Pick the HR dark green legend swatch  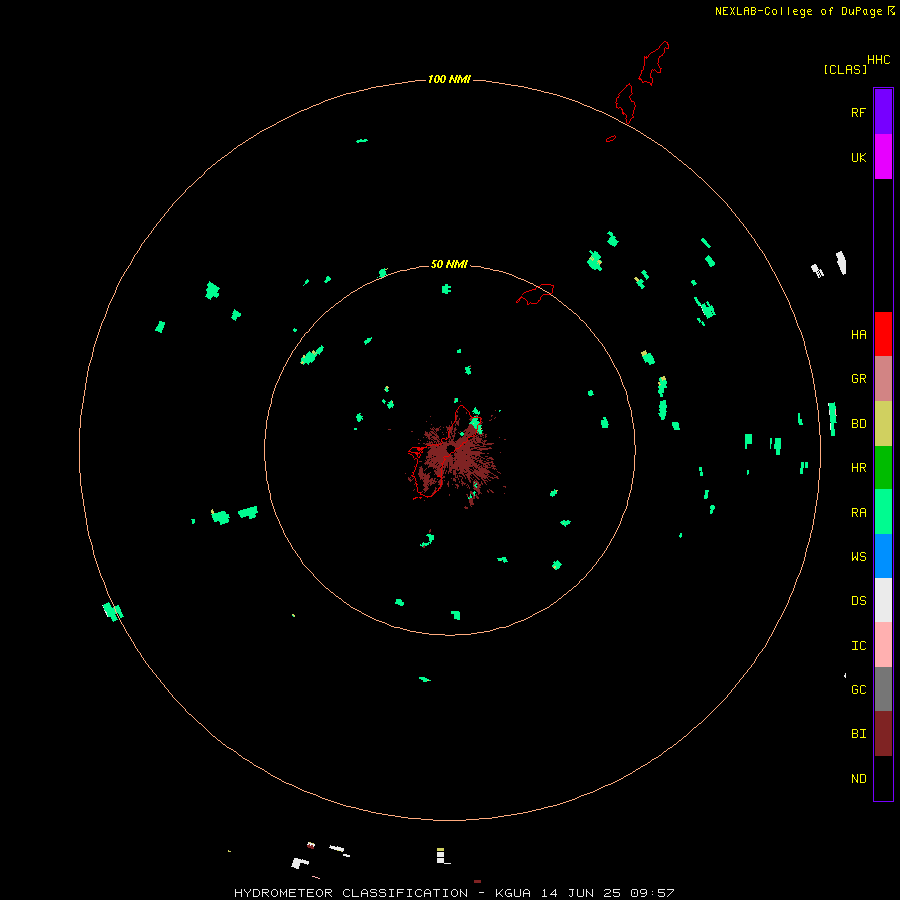pos(883,468)
